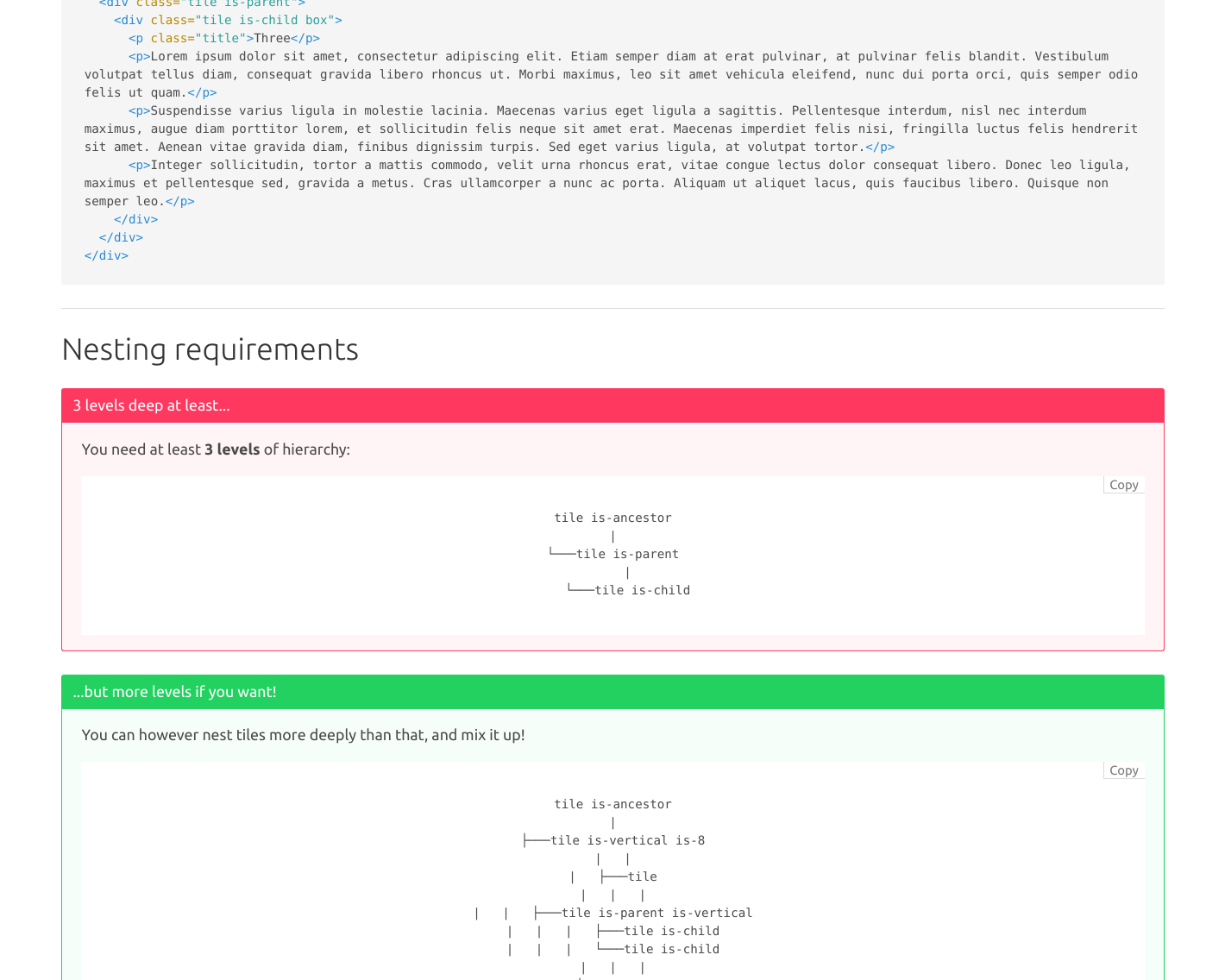
Task: Select the "Nesting requirements" heading
Action: [210, 350]
